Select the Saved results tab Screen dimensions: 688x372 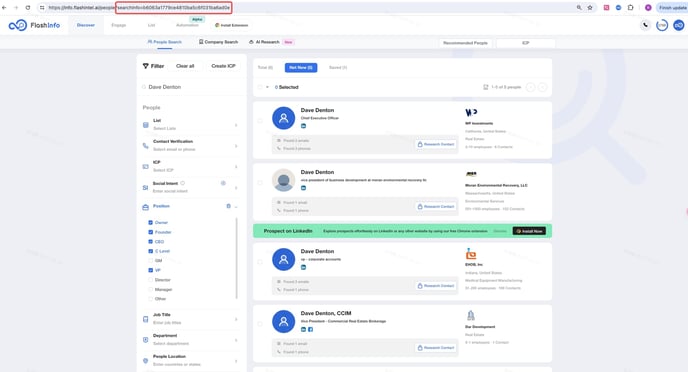click(x=338, y=68)
